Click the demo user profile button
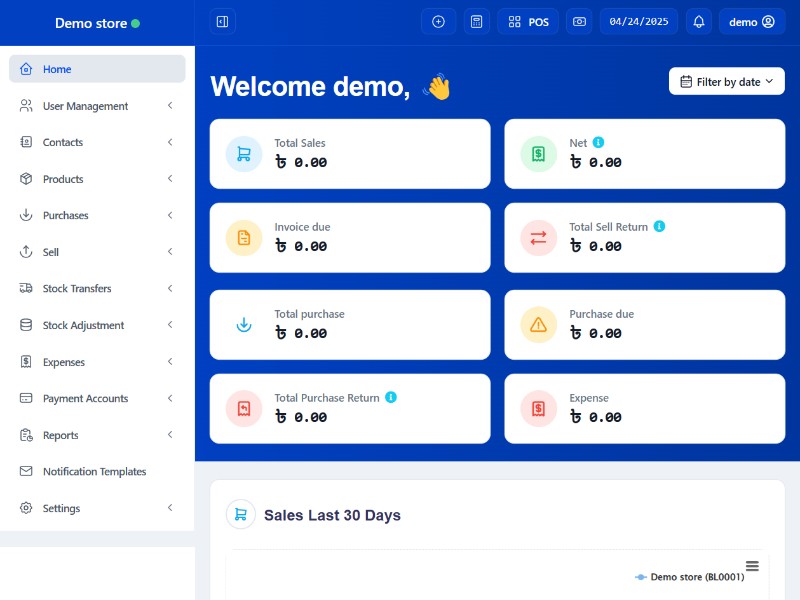 (x=751, y=22)
